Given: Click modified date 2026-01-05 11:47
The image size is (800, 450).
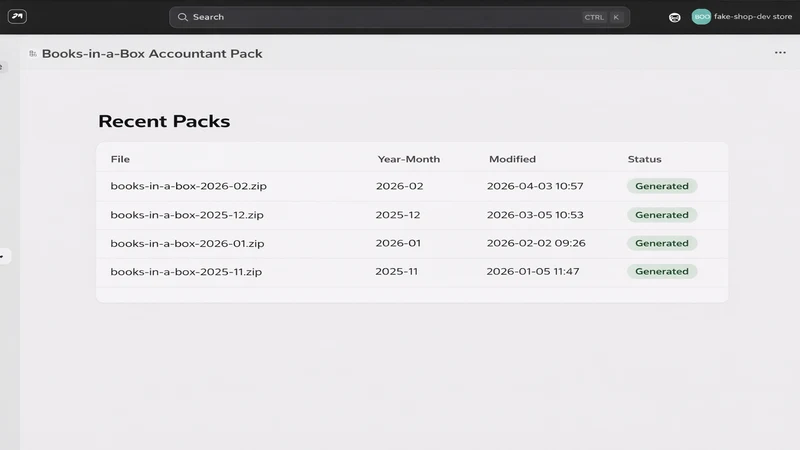Looking at the screenshot, I should (x=533, y=271).
